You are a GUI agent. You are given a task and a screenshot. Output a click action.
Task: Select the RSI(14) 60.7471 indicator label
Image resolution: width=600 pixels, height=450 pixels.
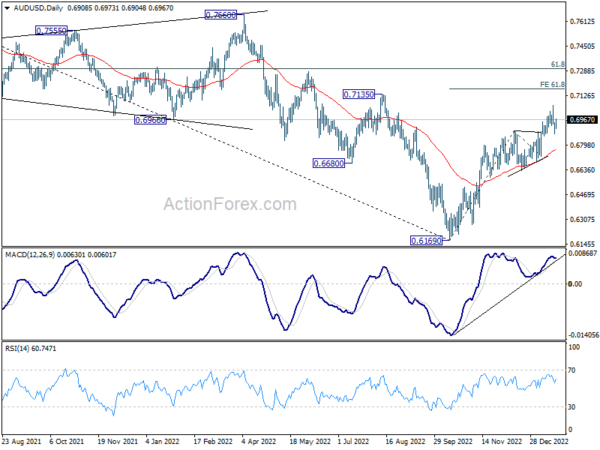coord(31,349)
